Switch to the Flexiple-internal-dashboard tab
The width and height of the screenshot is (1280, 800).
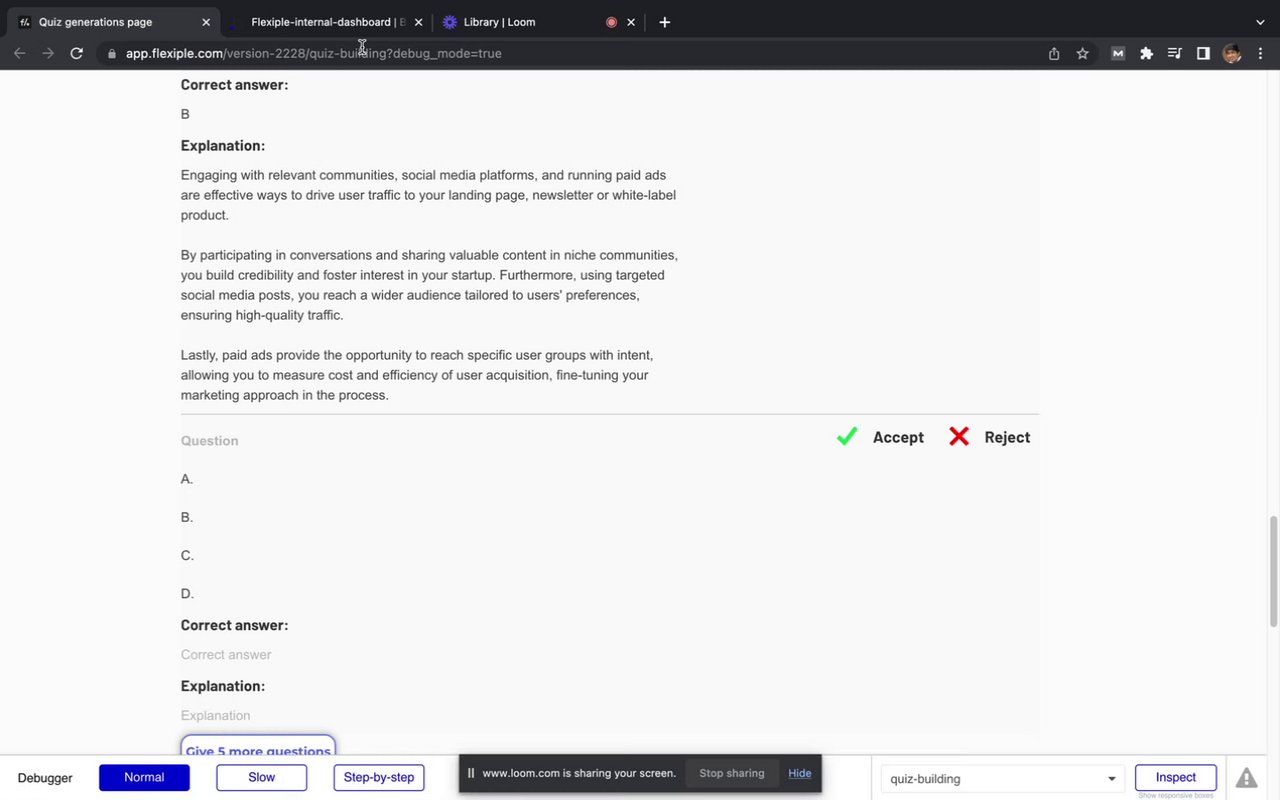point(322,22)
